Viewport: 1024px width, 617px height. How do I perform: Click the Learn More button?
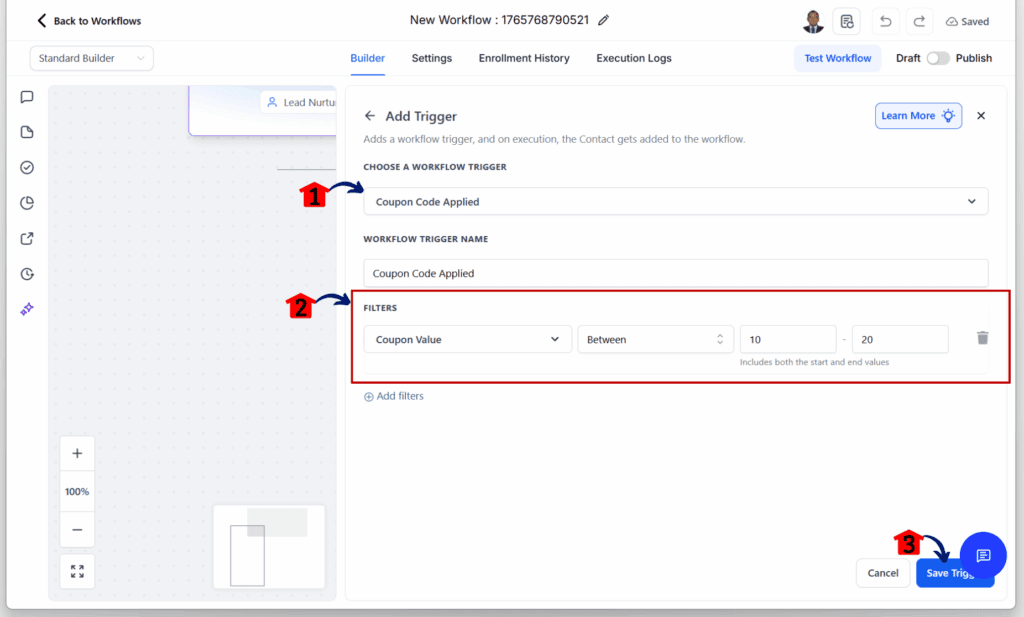click(x=917, y=115)
